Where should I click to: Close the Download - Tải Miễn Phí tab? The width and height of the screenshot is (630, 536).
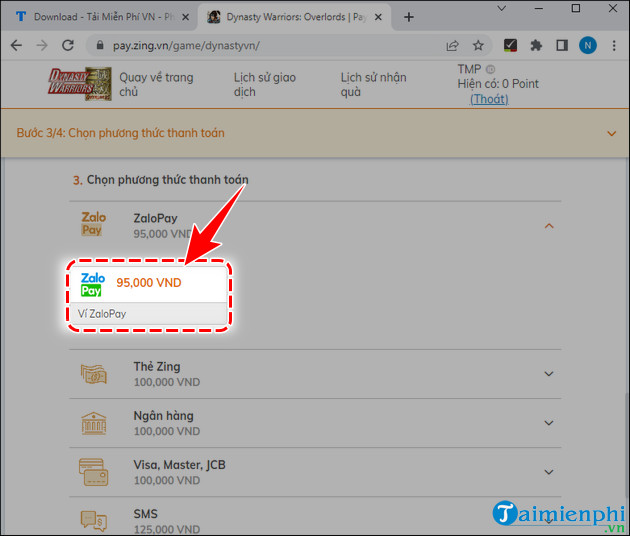pos(185,17)
